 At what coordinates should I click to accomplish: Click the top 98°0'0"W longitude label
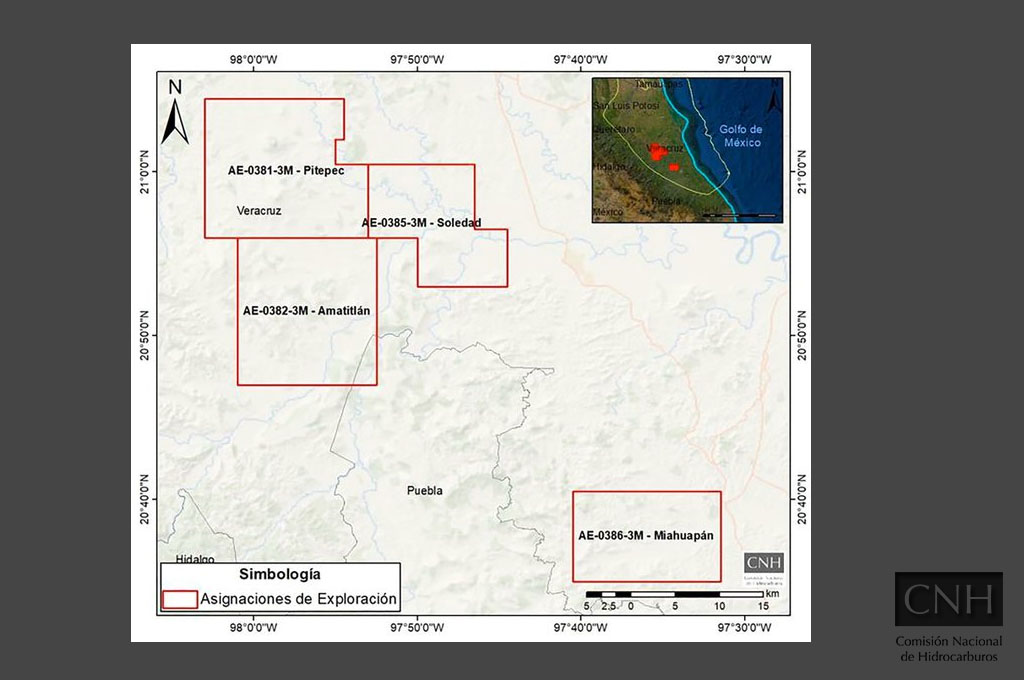point(253,59)
